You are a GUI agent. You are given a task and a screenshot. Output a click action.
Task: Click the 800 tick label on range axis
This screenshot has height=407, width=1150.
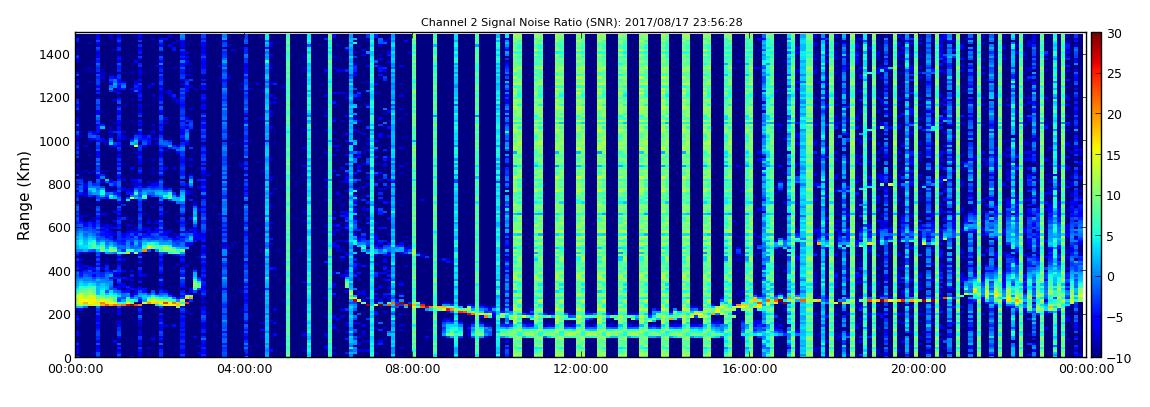59,184
